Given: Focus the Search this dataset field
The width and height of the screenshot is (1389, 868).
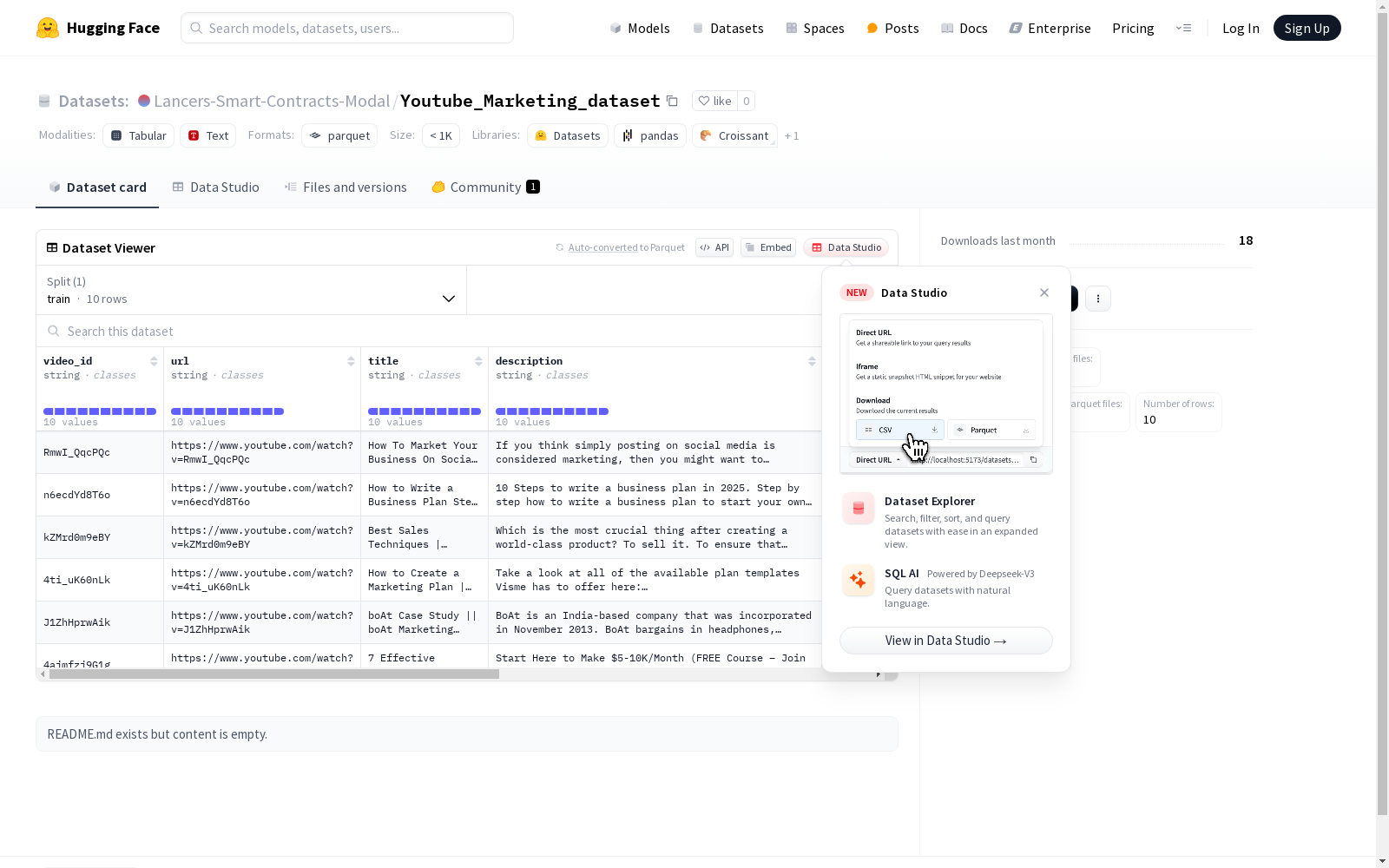Looking at the screenshot, I should coord(430,331).
